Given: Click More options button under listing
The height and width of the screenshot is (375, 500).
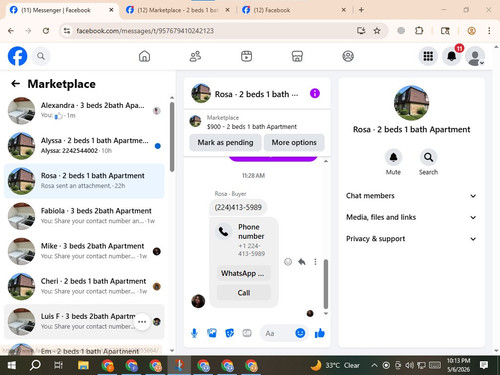Looking at the screenshot, I should 294,143.
